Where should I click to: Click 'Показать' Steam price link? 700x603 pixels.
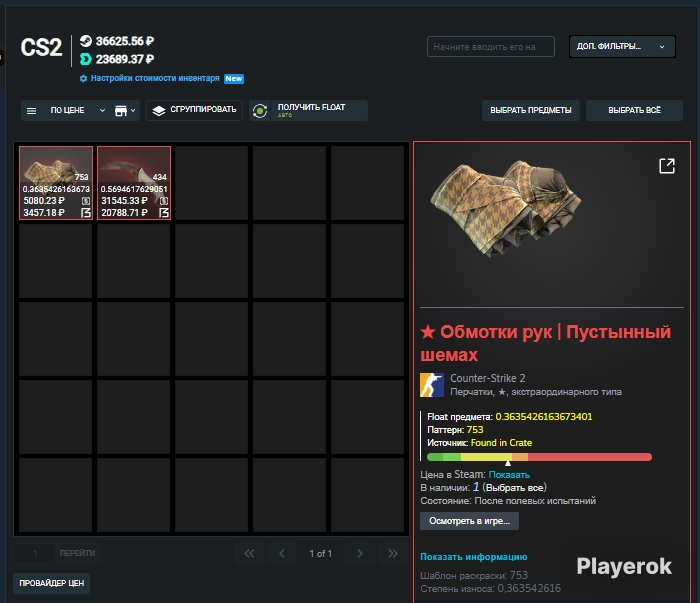tap(509, 474)
